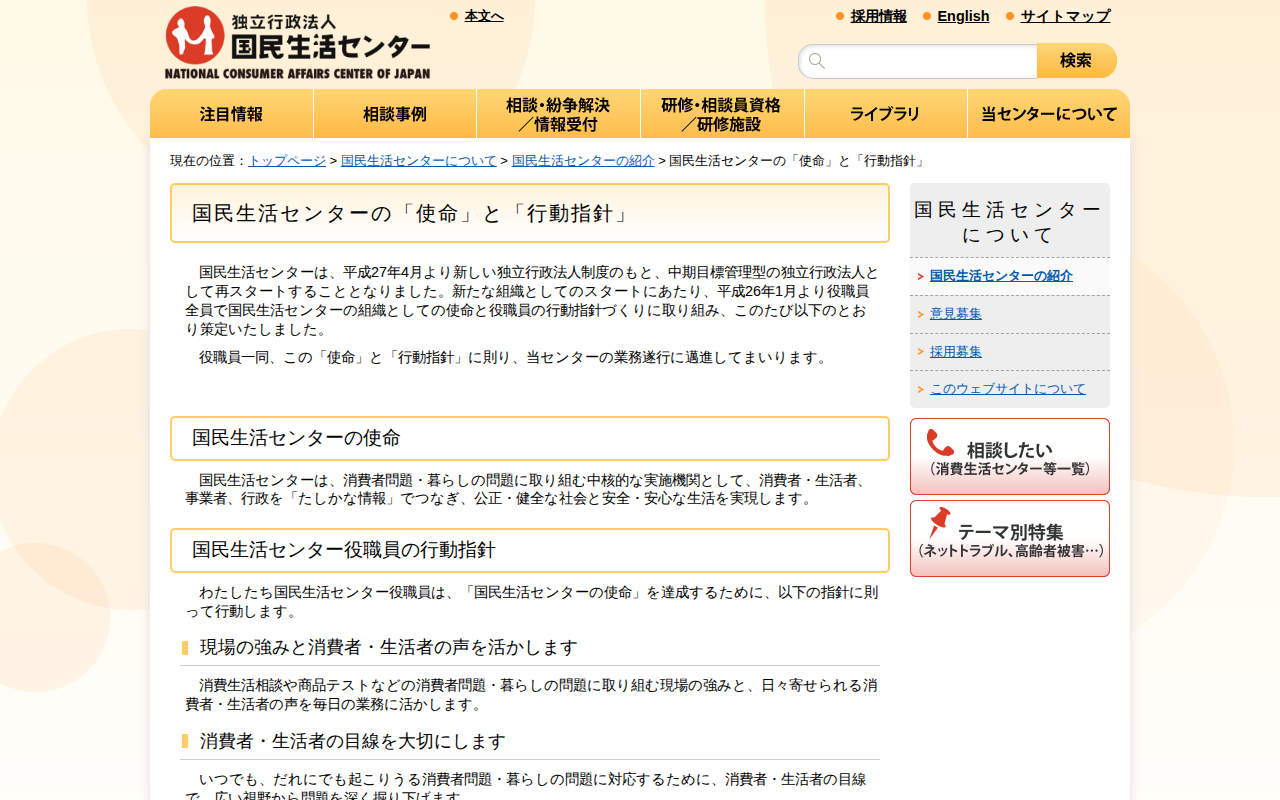The height and width of the screenshot is (800, 1280).
Task: Open このウェブサイトについて in sidebar
Action: [1008, 389]
